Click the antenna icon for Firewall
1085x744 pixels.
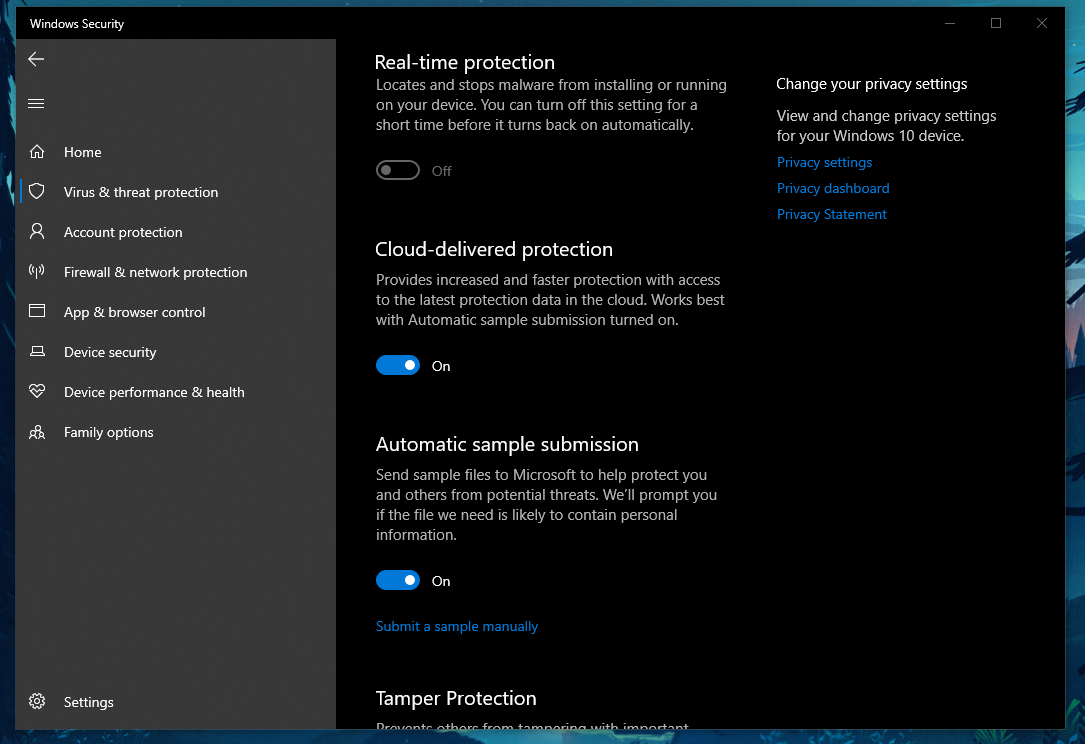click(x=37, y=271)
